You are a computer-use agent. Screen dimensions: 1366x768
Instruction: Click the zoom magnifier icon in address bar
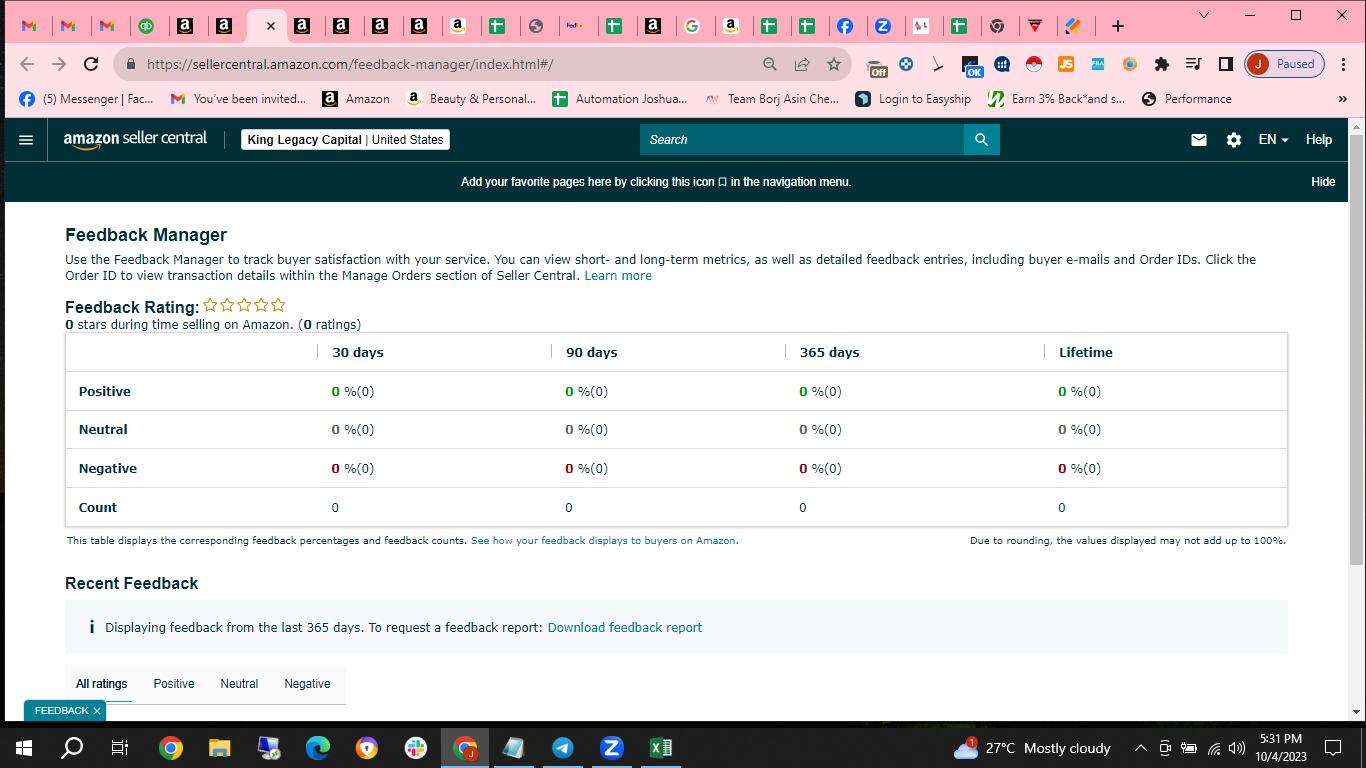pos(770,64)
